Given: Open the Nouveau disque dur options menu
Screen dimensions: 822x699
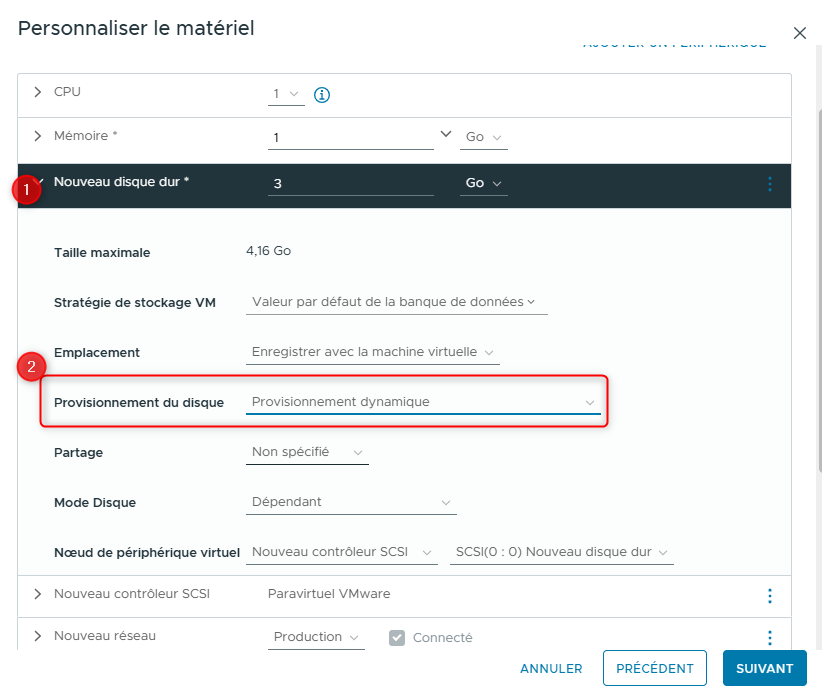Looking at the screenshot, I should pos(770,184).
